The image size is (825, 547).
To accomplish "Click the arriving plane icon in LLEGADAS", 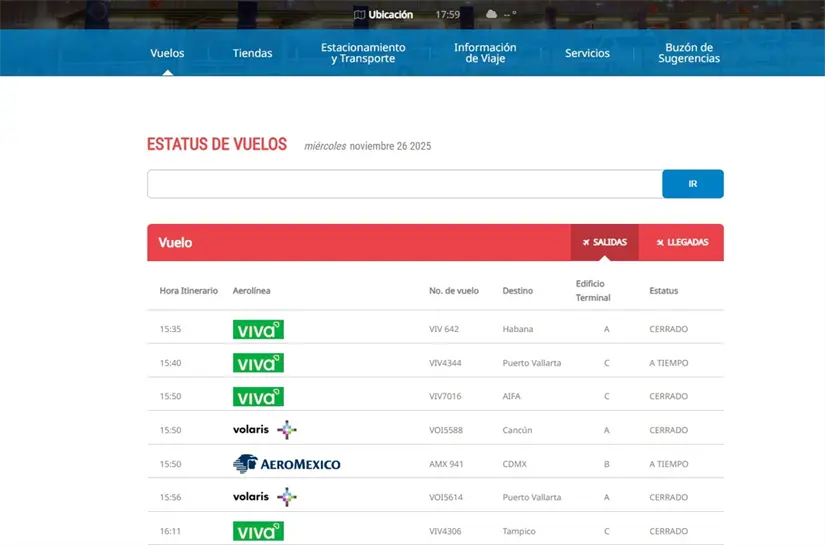I will click(660, 242).
